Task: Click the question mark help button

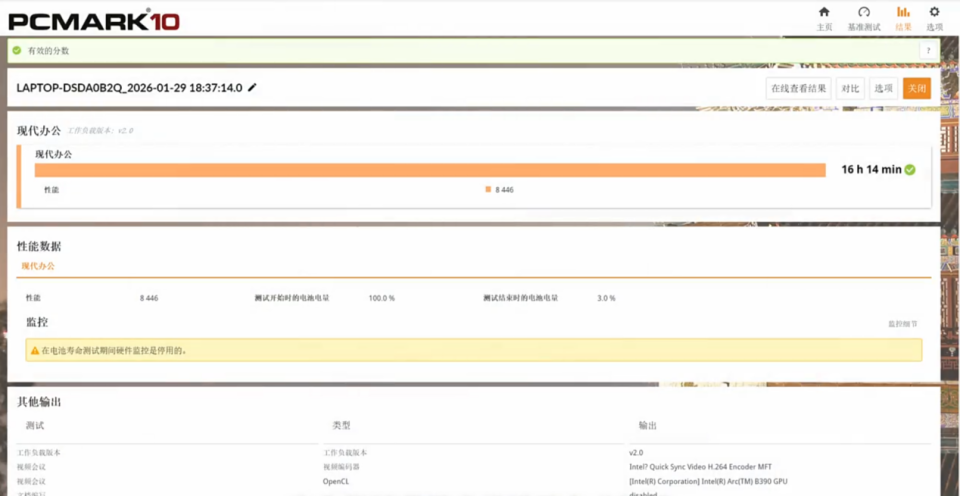Action: point(928,50)
